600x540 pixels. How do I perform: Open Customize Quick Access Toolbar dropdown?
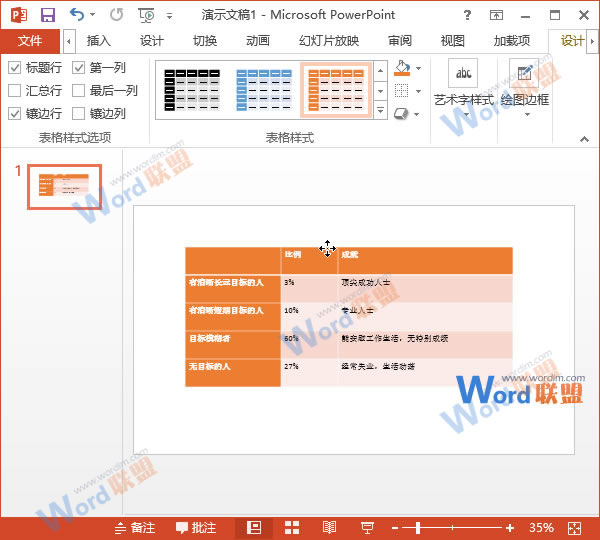(x=170, y=16)
